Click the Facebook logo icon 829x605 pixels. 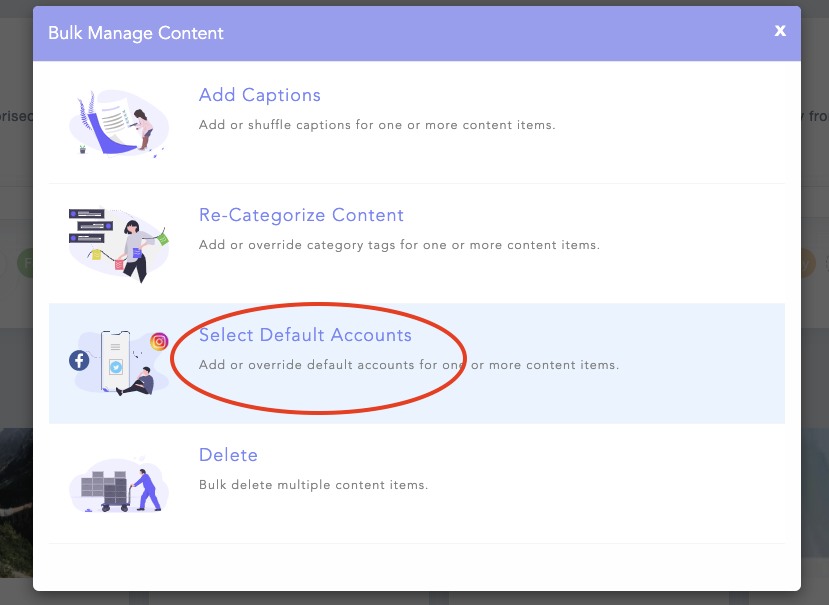point(79,360)
